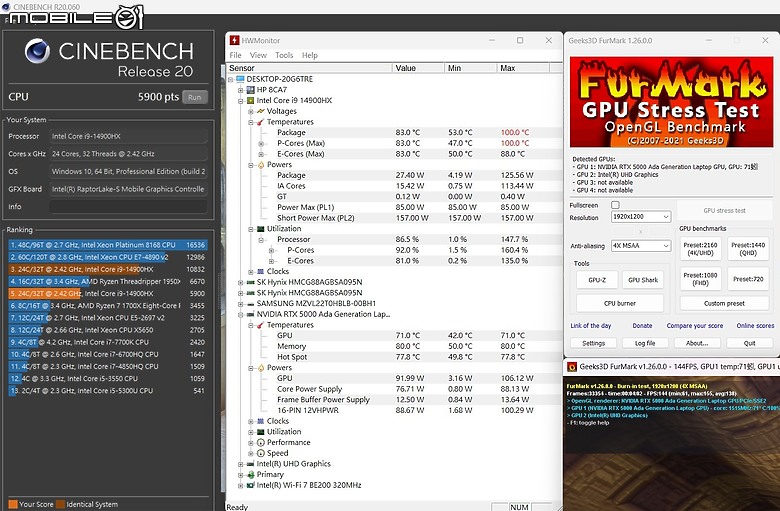Screen dimensions: 780x511
Task: Expand the first SK Hynix HMCG88AGBSA095N node
Action: point(240,282)
